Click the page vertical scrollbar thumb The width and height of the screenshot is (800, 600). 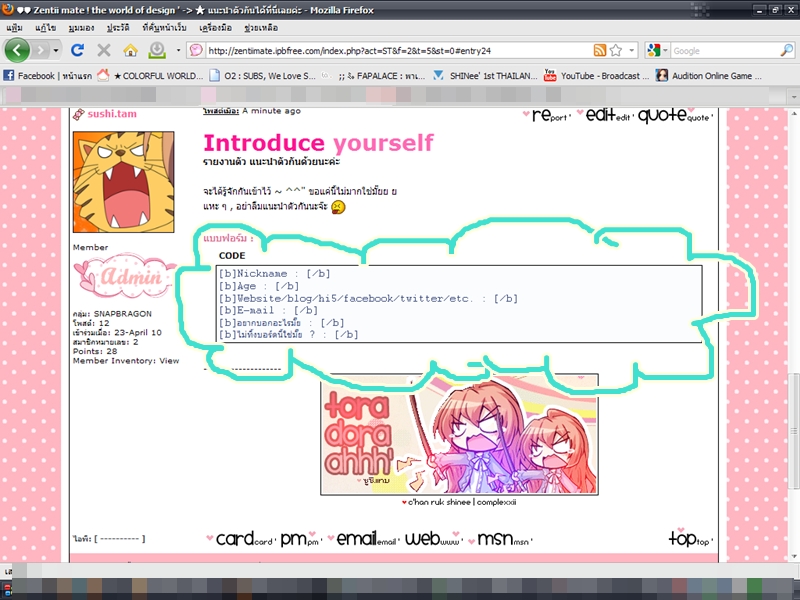[794, 431]
